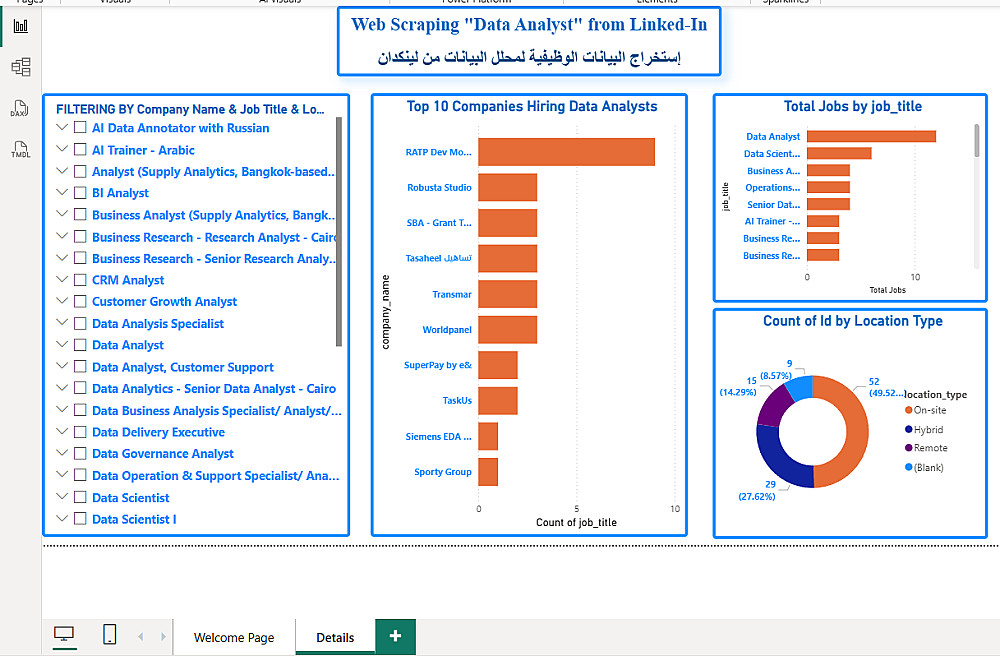Click the Total Jobs by job_title heading
This screenshot has height=656, width=1000.
[x=853, y=106]
